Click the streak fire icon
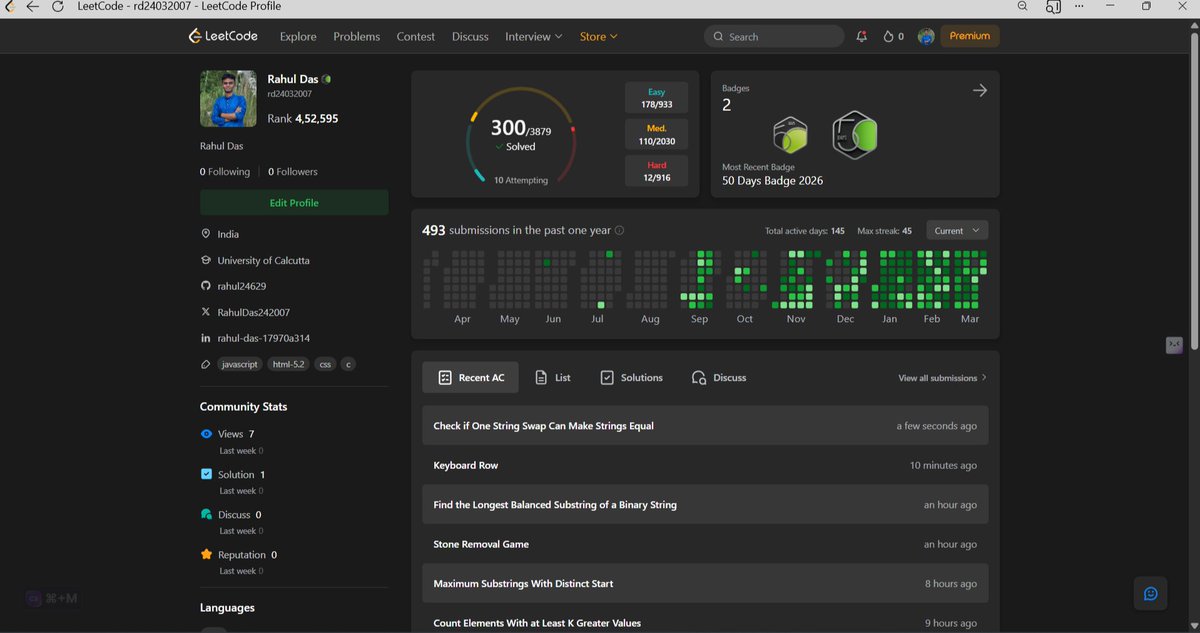The image size is (1200, 633). coord(887,36)
